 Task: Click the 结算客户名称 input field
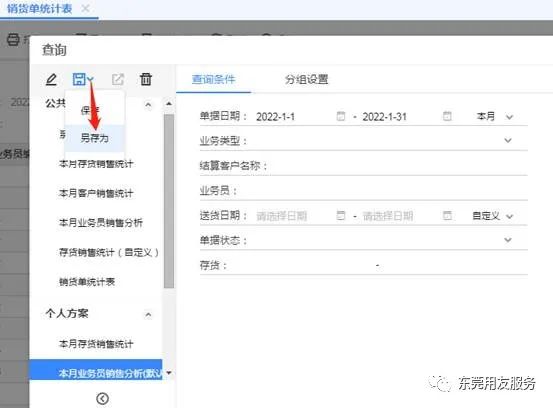(x=399, y=166)
